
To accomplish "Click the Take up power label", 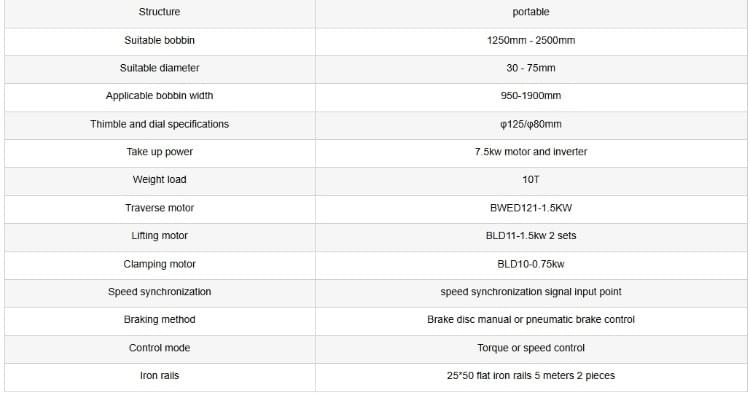I will [160, 152].
